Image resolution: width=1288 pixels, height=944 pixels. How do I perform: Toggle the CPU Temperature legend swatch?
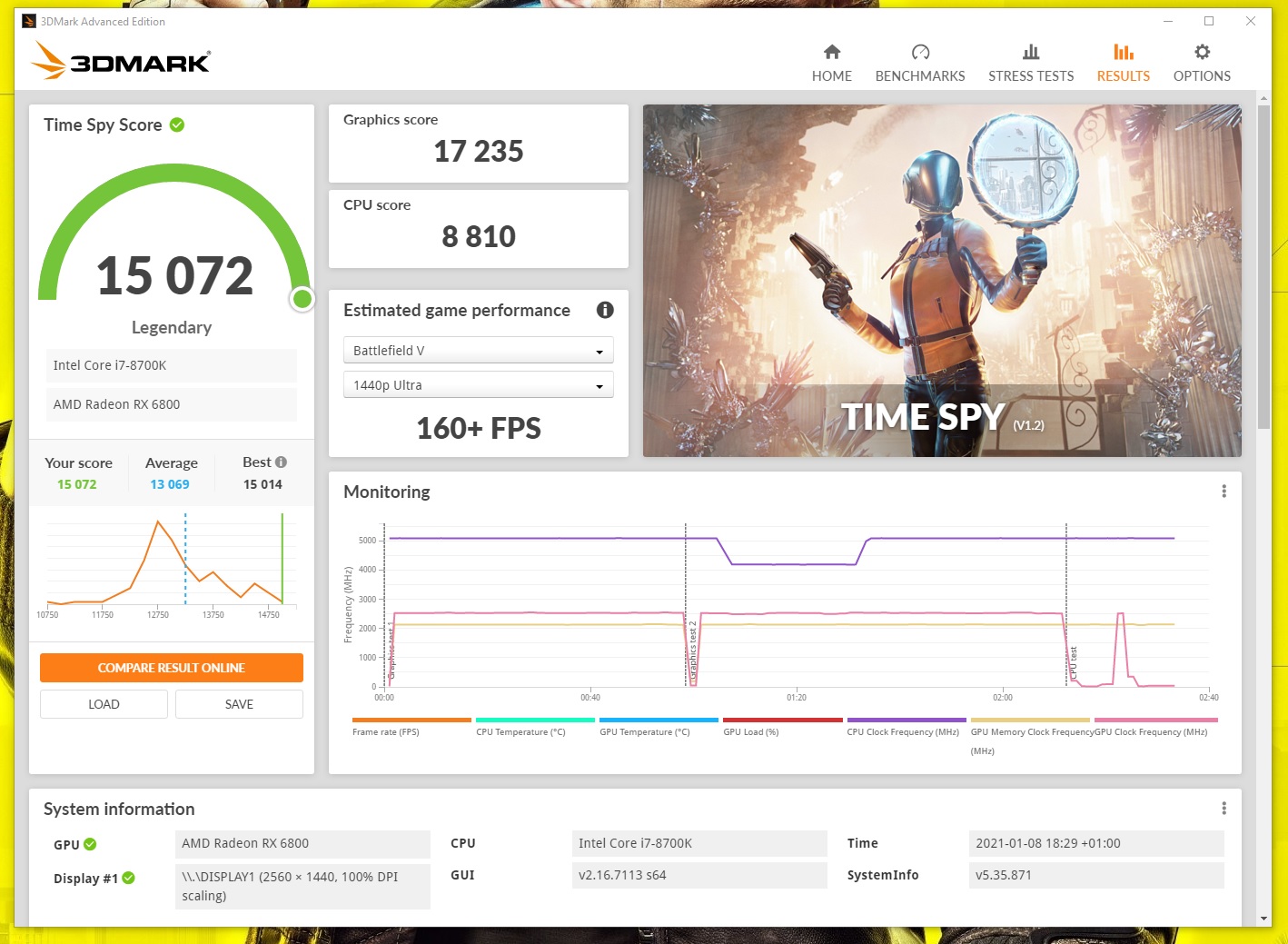tap(535, 720)
